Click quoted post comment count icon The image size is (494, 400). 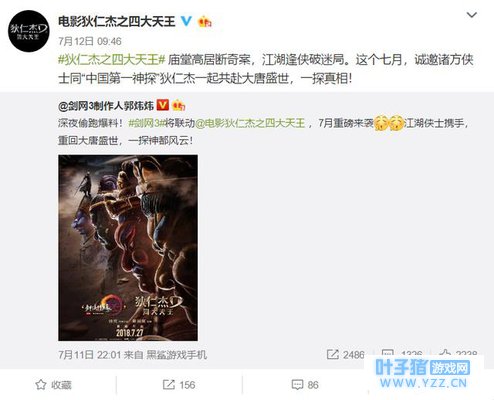click(388, 353)
